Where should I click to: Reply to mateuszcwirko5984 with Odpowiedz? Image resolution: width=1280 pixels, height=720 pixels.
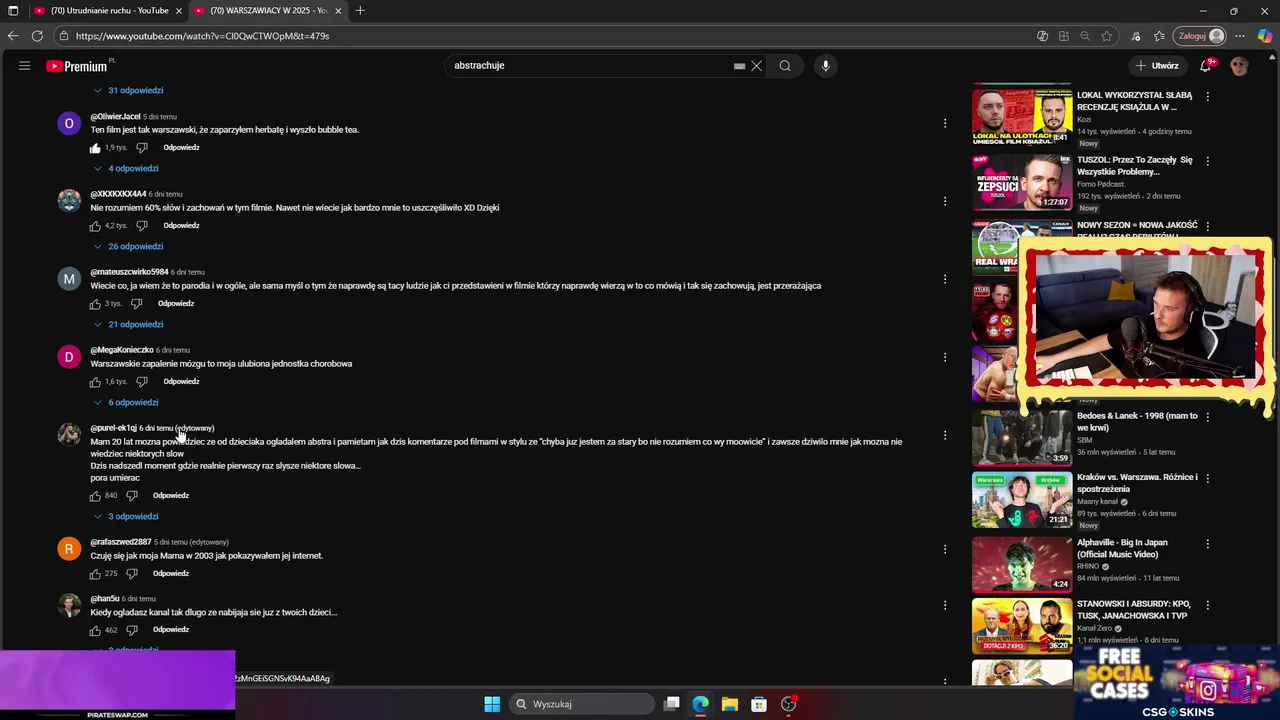click(176, 304)
